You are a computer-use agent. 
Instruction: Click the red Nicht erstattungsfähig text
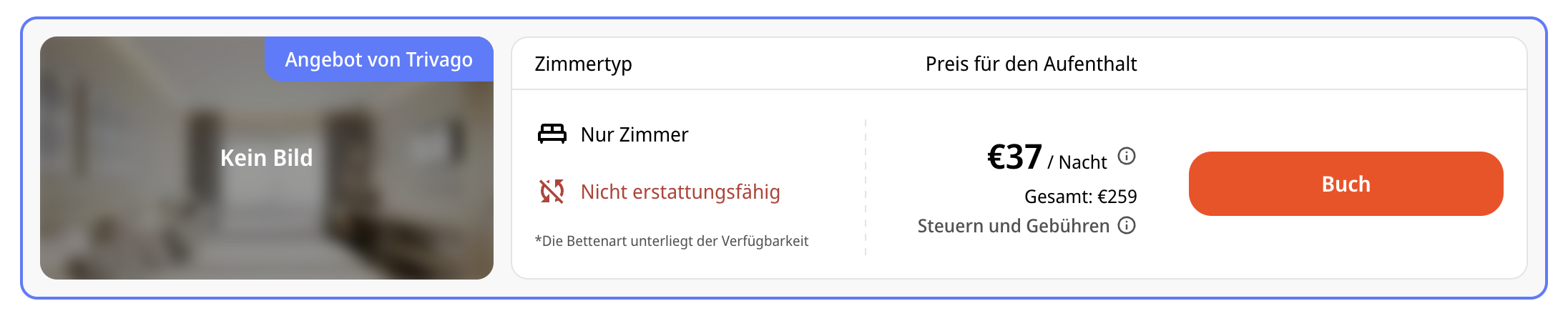tap(680, 192)
